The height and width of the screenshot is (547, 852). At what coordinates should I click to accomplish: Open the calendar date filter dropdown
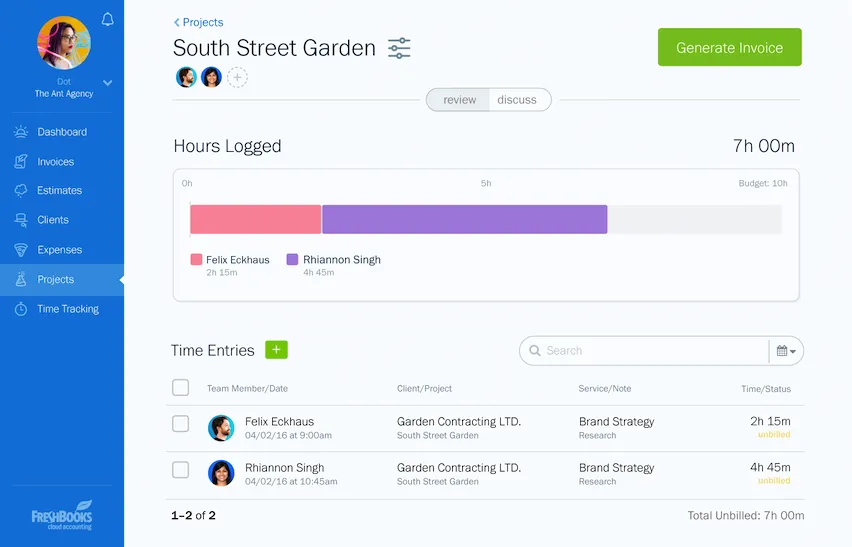click(786, 351)
